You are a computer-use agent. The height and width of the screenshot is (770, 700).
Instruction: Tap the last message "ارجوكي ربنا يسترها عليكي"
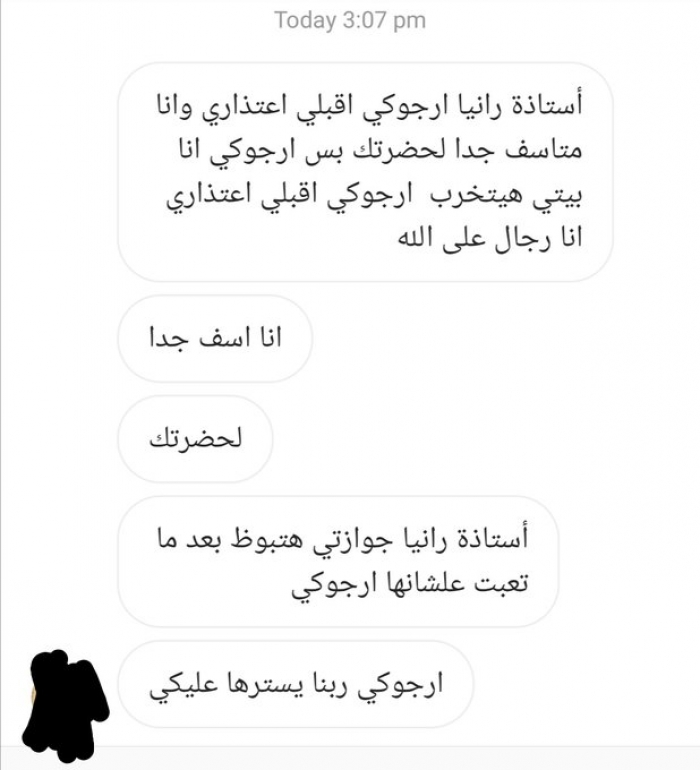pos(296,684)
